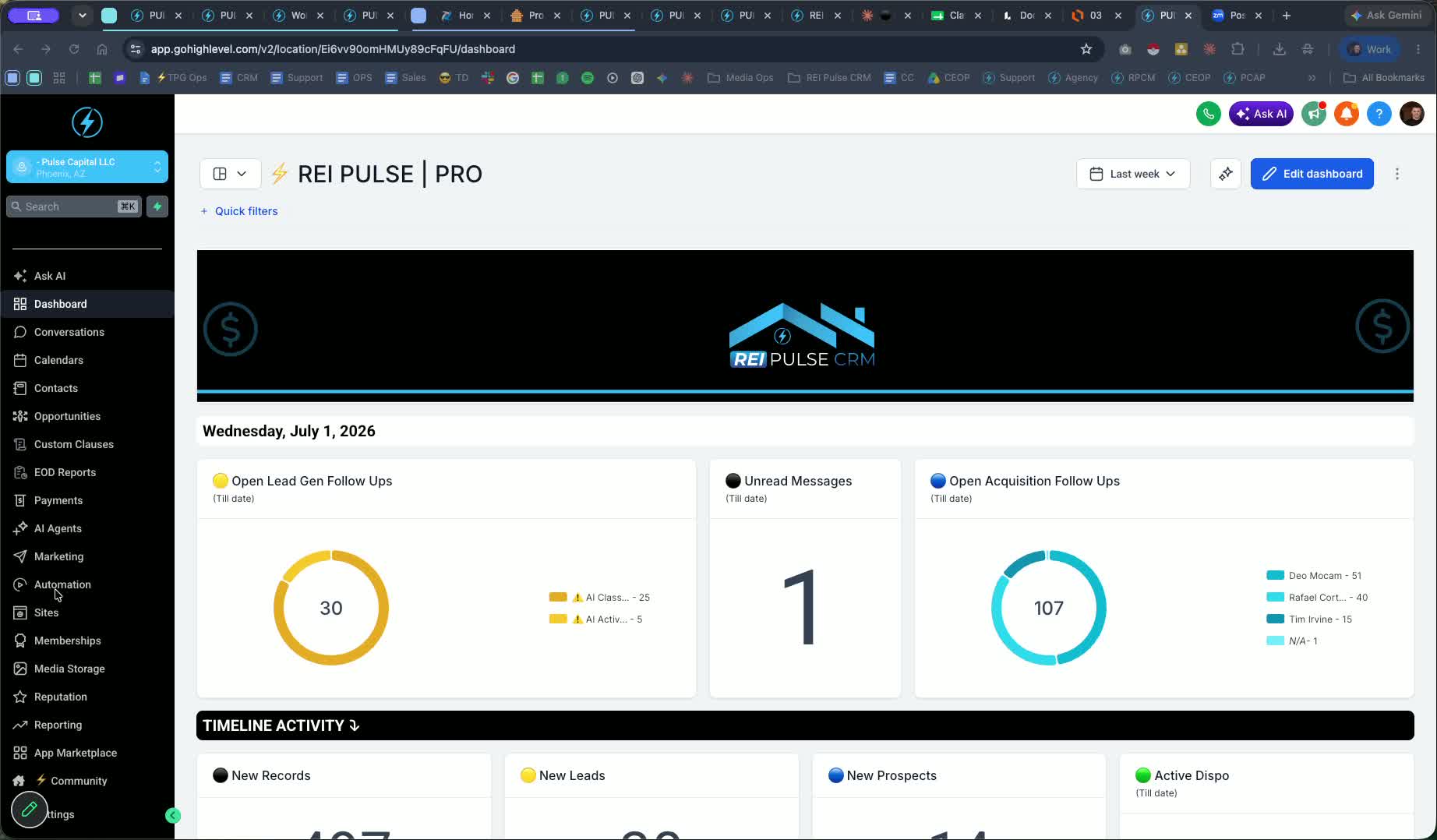Viewport: 1437px width, 840px height.
Task: Click the Quick filters link
Action: [239, 211]
